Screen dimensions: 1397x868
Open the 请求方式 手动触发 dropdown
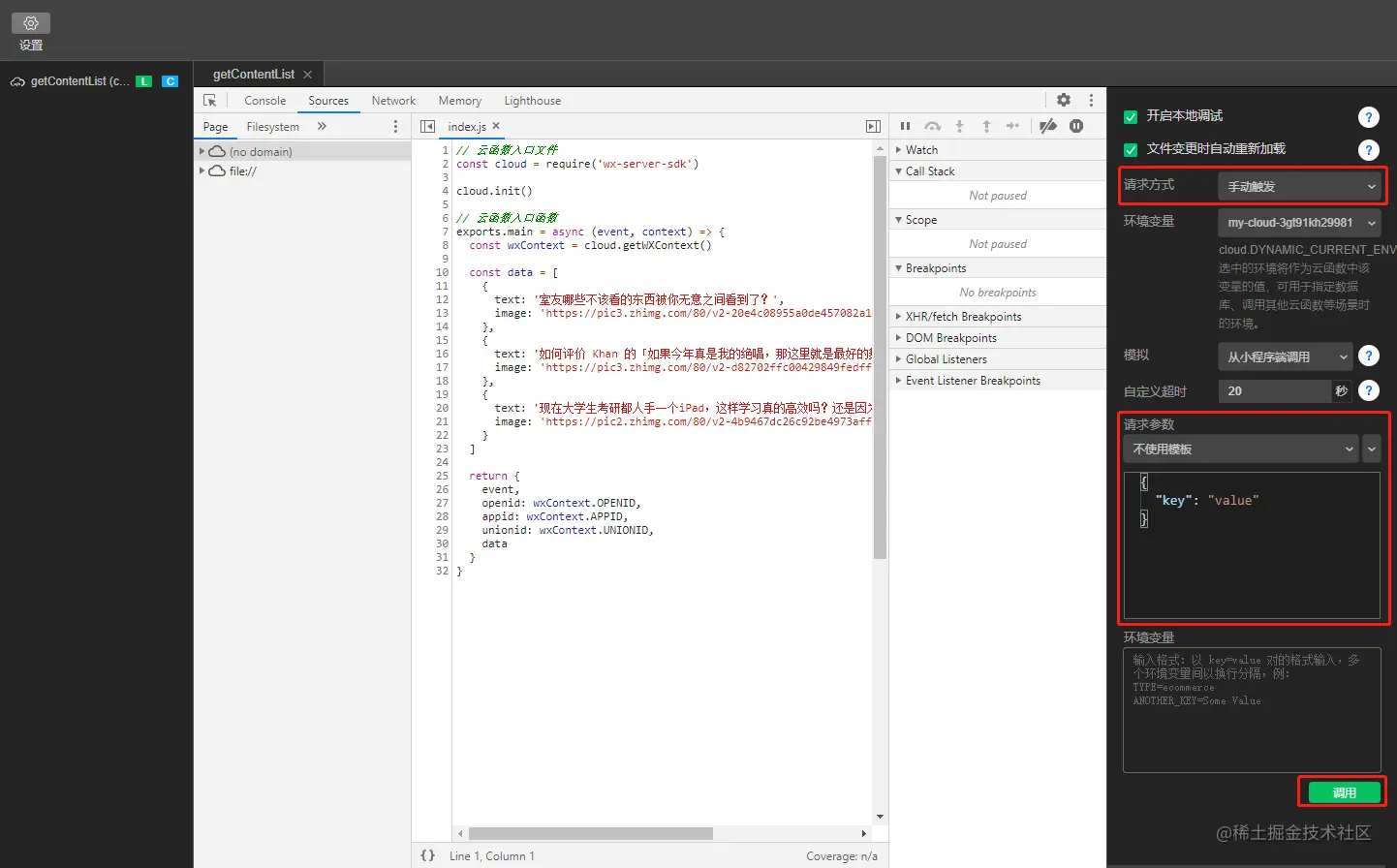[1299, 186]
